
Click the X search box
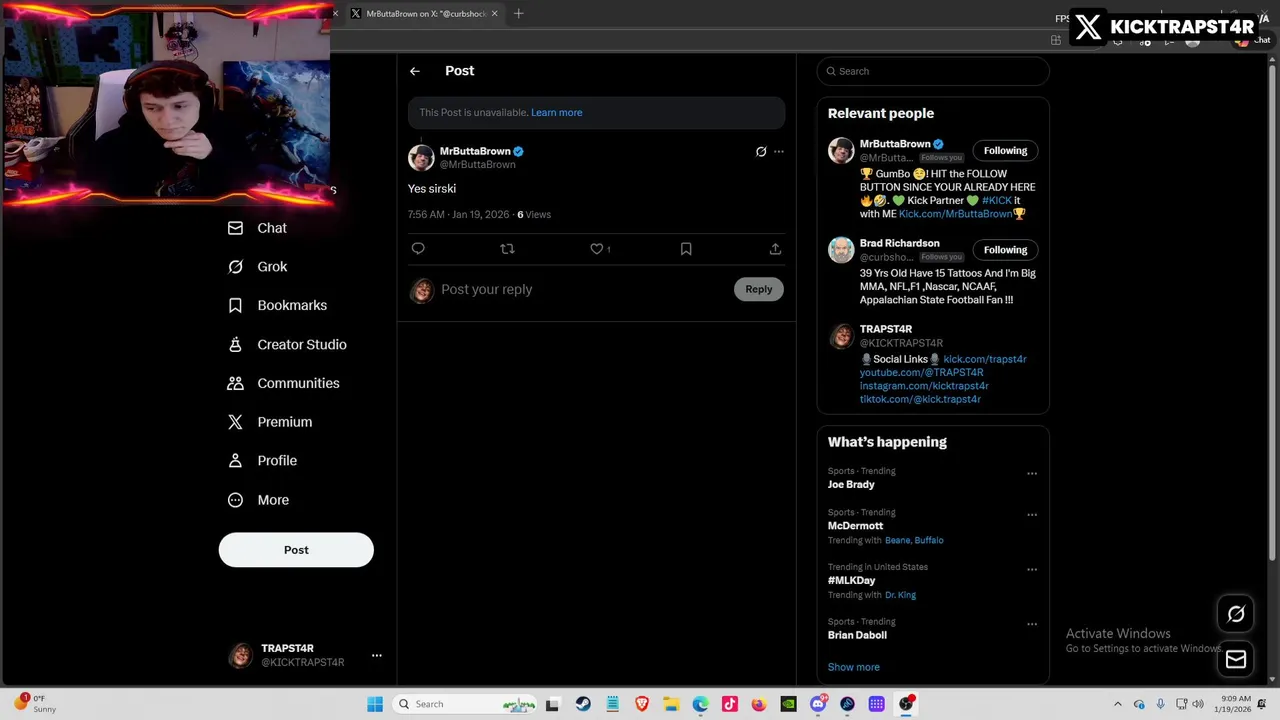pyautogui.click(x=933, y=71)
